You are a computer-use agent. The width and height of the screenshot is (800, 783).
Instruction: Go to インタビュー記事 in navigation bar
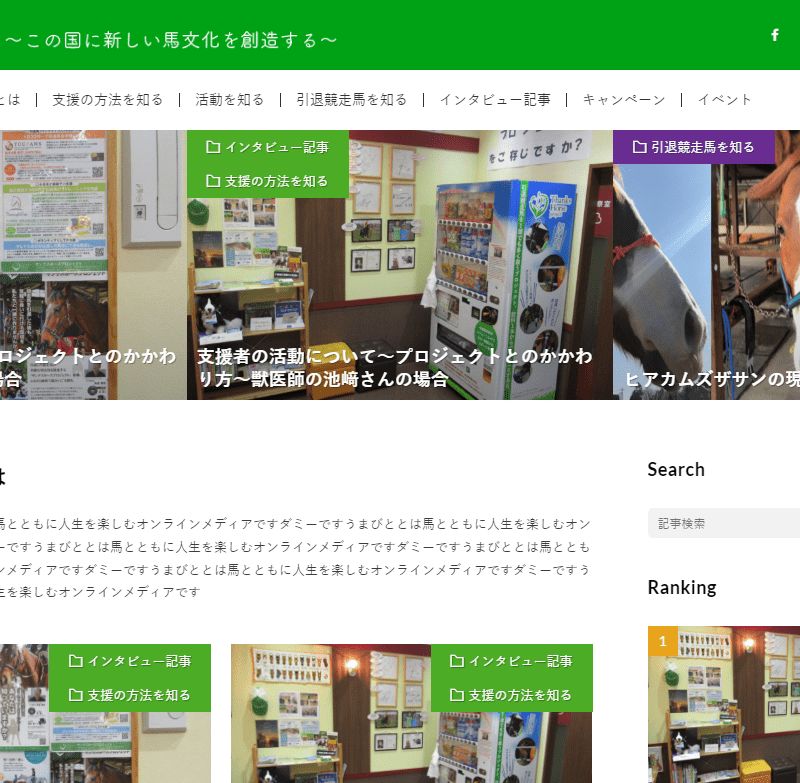pyautogui.click(x=495, y=99)
